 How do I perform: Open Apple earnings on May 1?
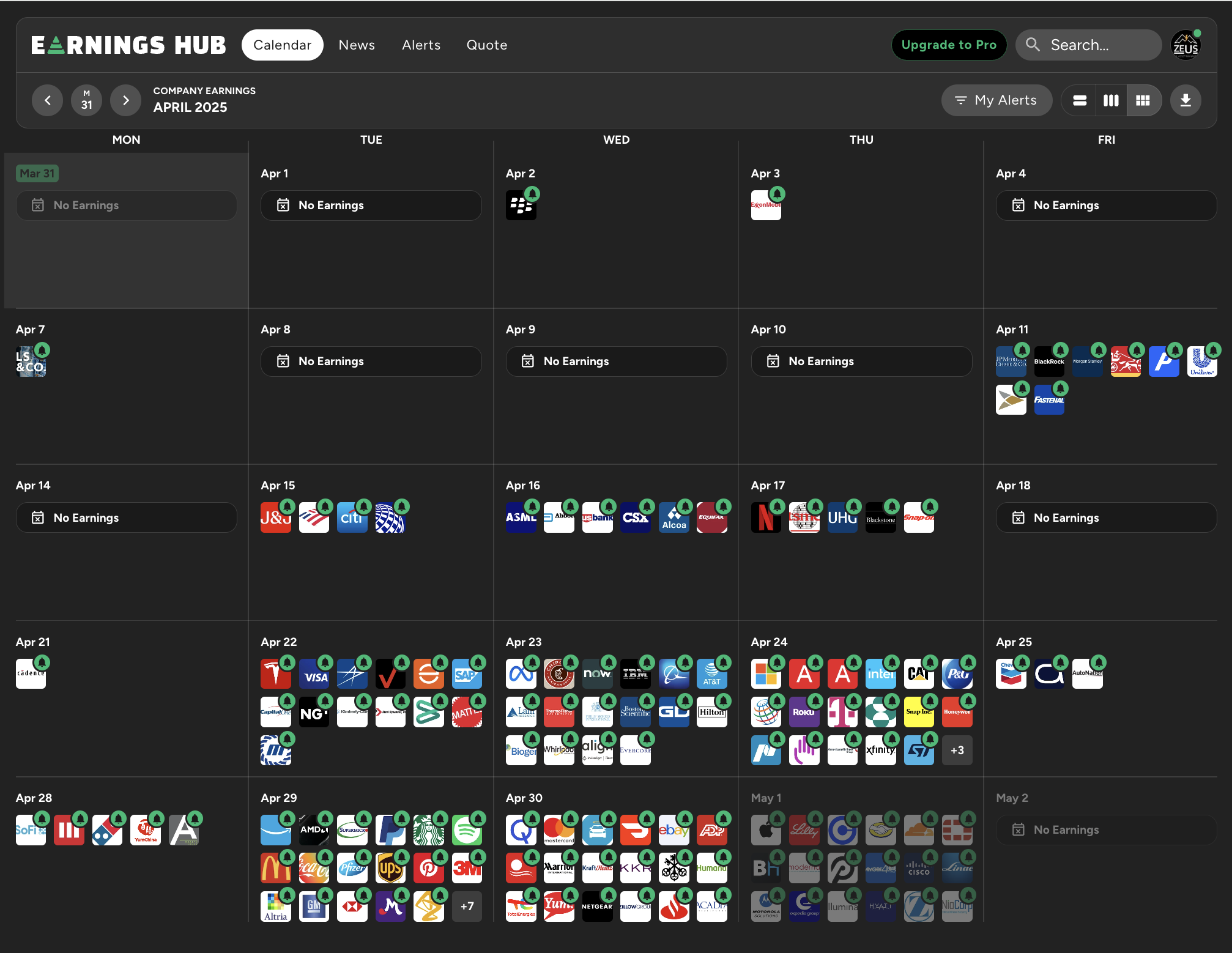pyautogui.click(x=766, y=830)
